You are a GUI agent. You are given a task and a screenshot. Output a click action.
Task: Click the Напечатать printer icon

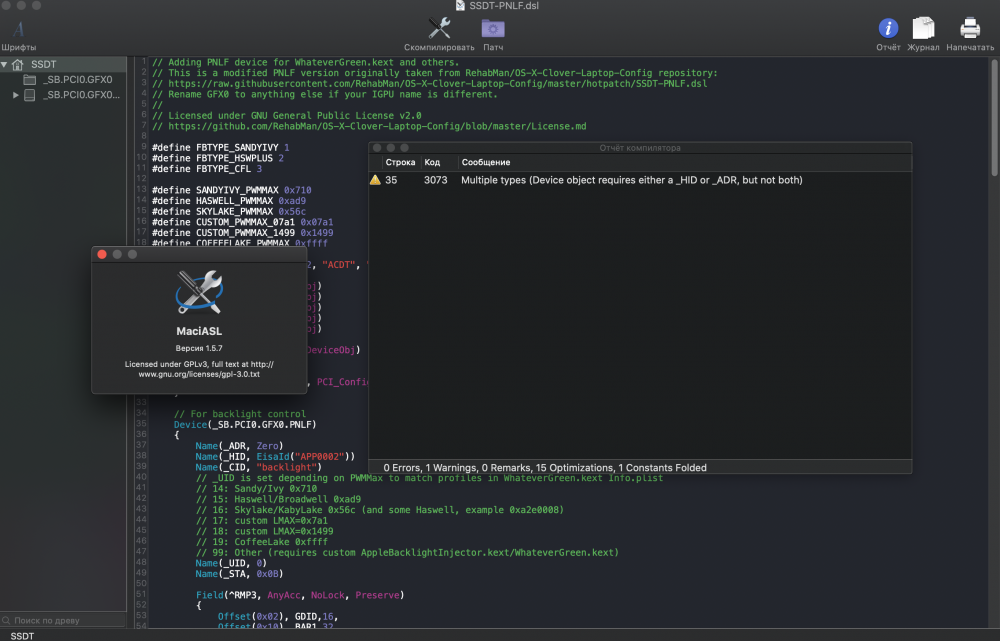pyautogui.click(x=969, y=28)
